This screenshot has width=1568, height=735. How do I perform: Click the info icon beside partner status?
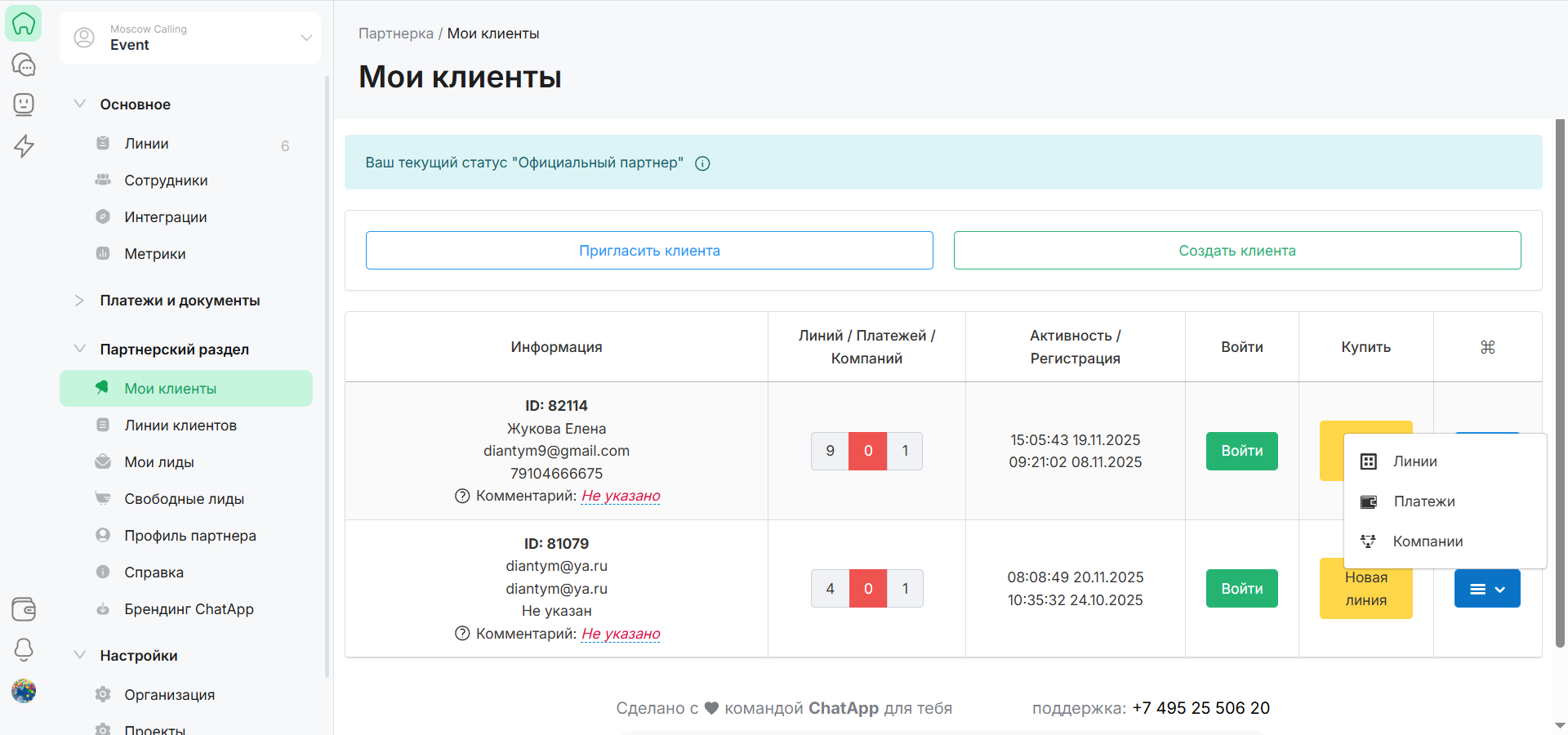coord(702,163)
